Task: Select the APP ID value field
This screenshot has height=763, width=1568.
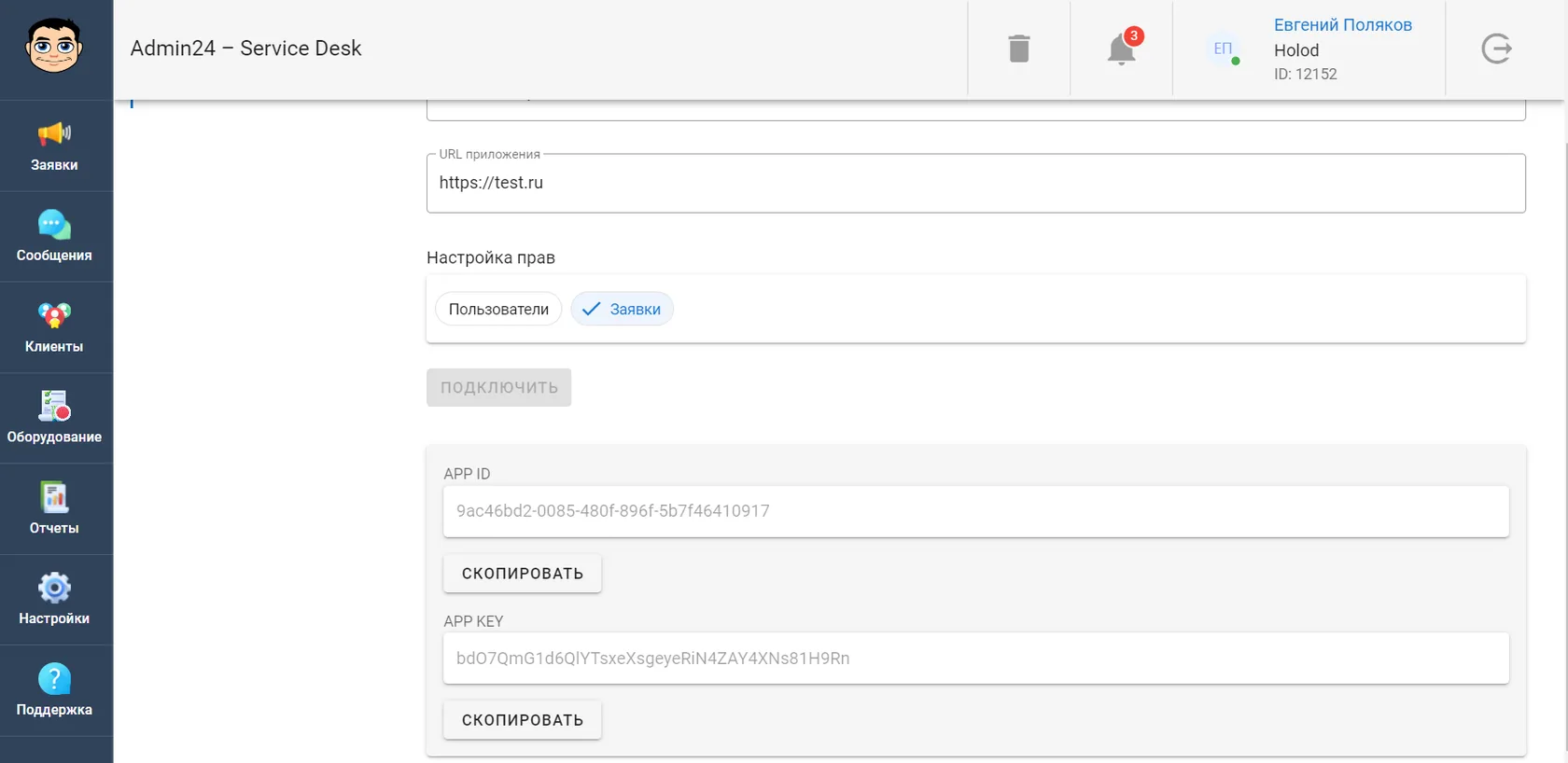Action: pos(976,511)
